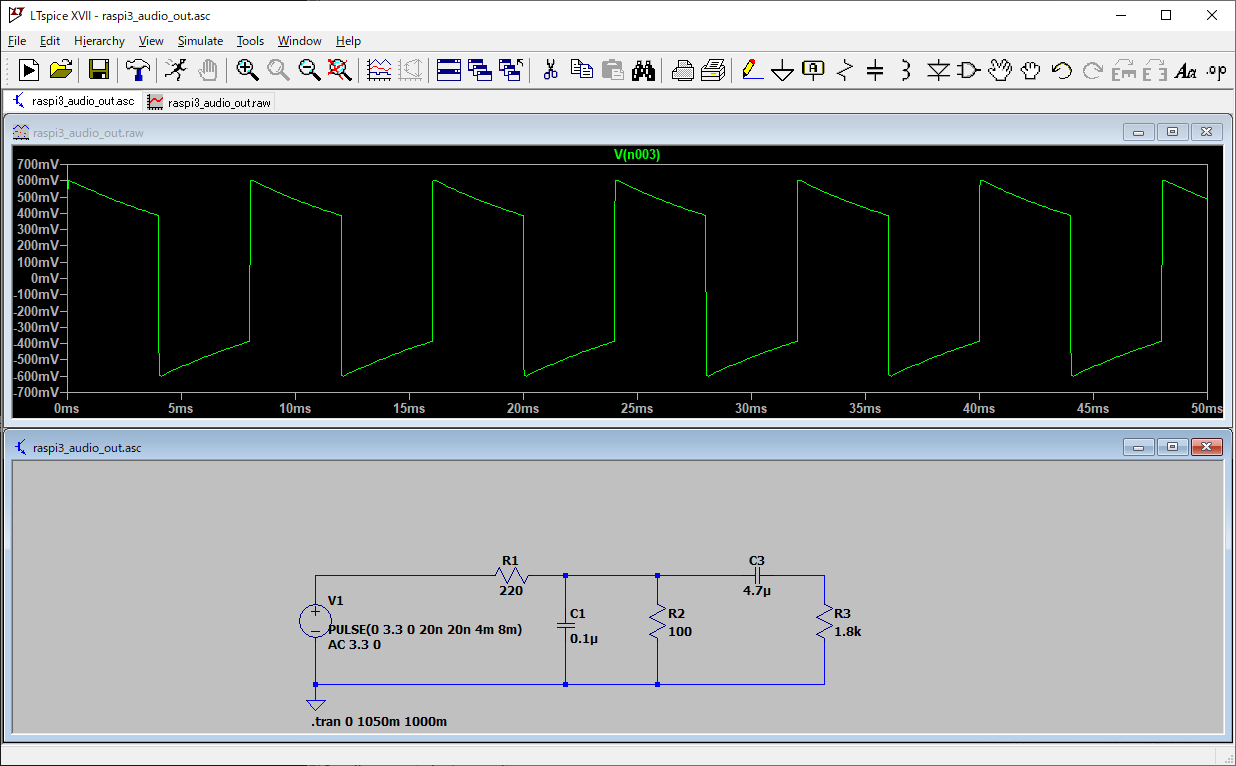
Task: Open the Tools menu
Action: 250,41
